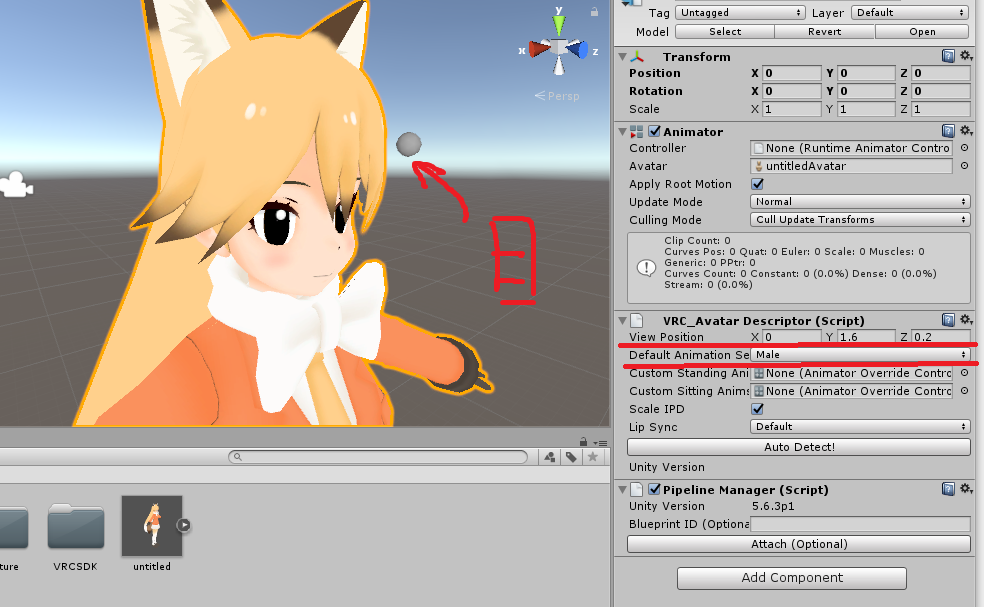
Task: Click the scene gizmo Y axis cone
Action: tap(559, 26)
